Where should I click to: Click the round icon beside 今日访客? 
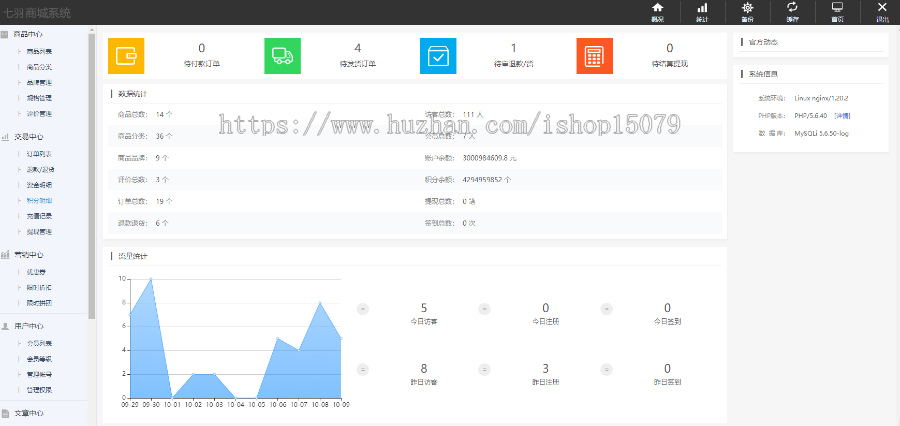(363, 309)
